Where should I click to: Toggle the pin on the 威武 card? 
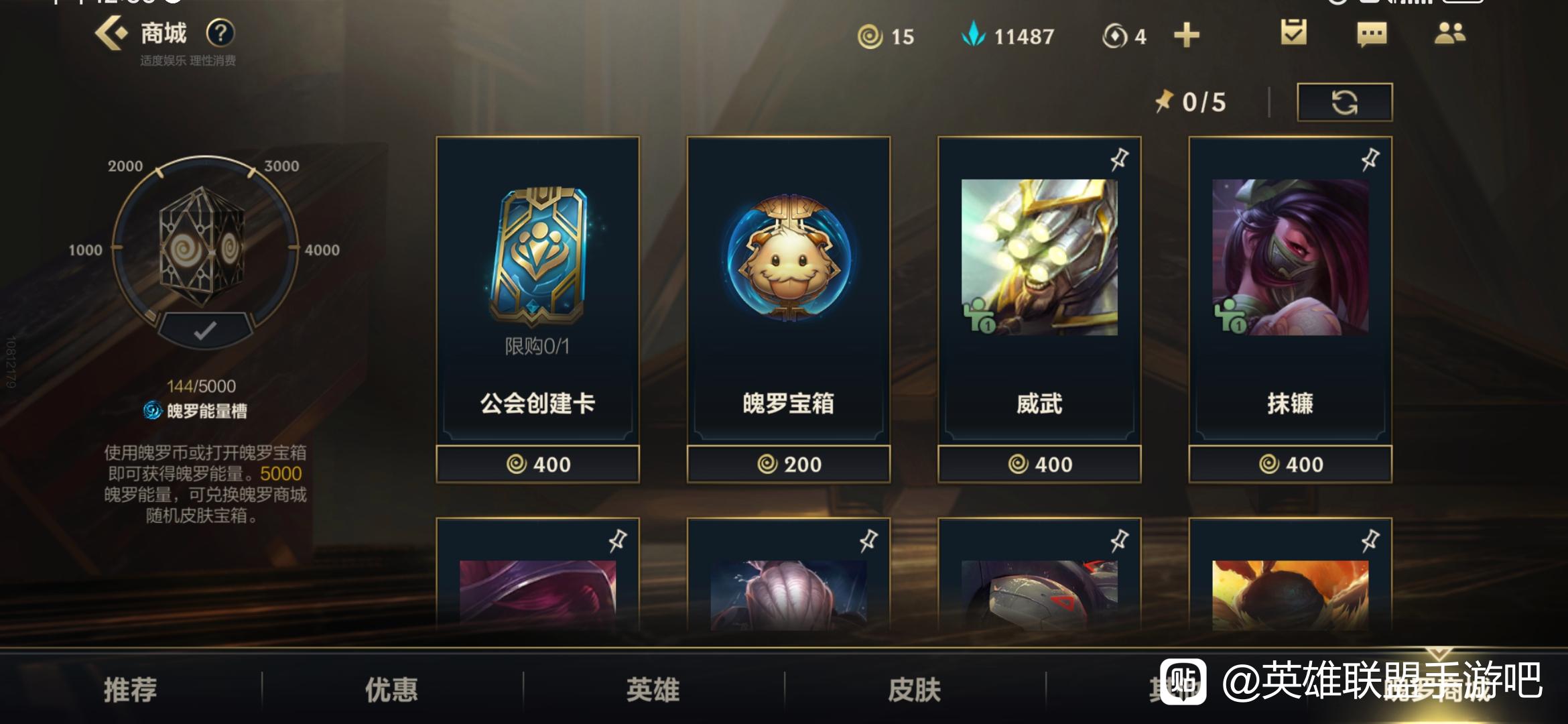tap(1119, 160)
